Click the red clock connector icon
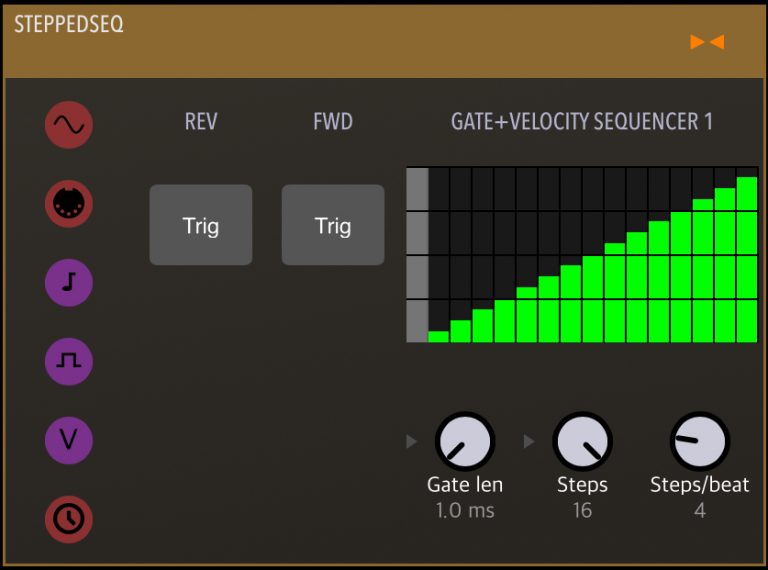Screen dimensions: 768x570 (69, 519)
